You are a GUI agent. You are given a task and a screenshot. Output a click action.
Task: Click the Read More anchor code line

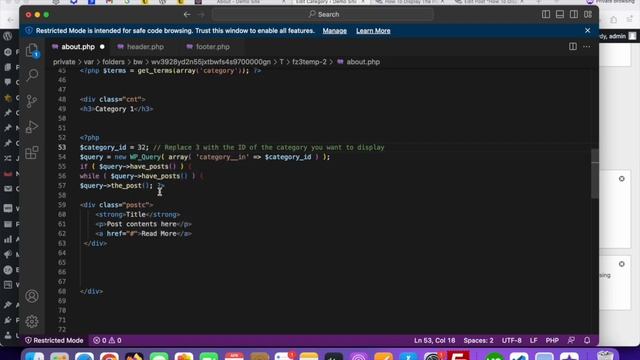pyautogui.click(x=144, y=234)
